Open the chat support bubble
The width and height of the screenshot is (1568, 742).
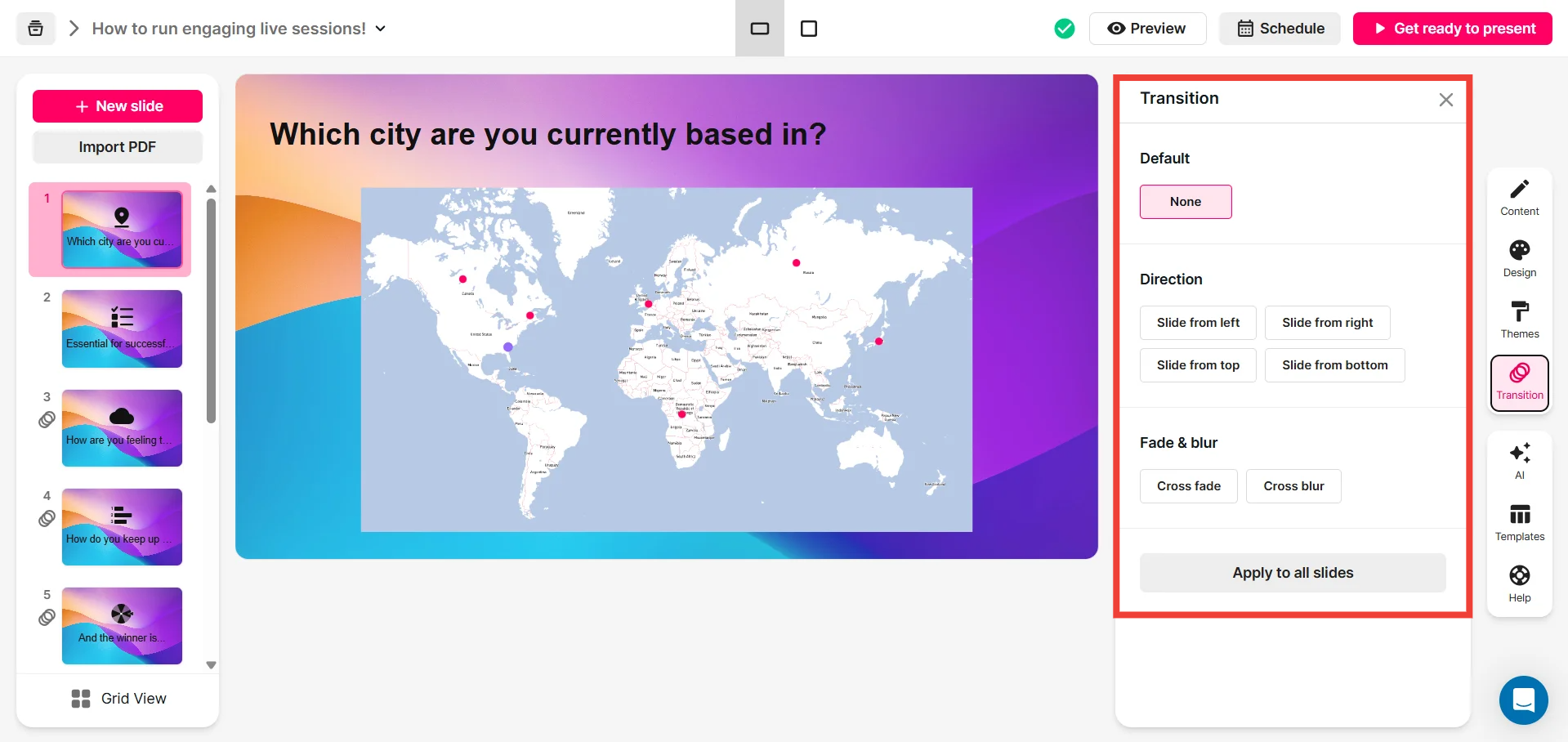[x=1523, y=700]
